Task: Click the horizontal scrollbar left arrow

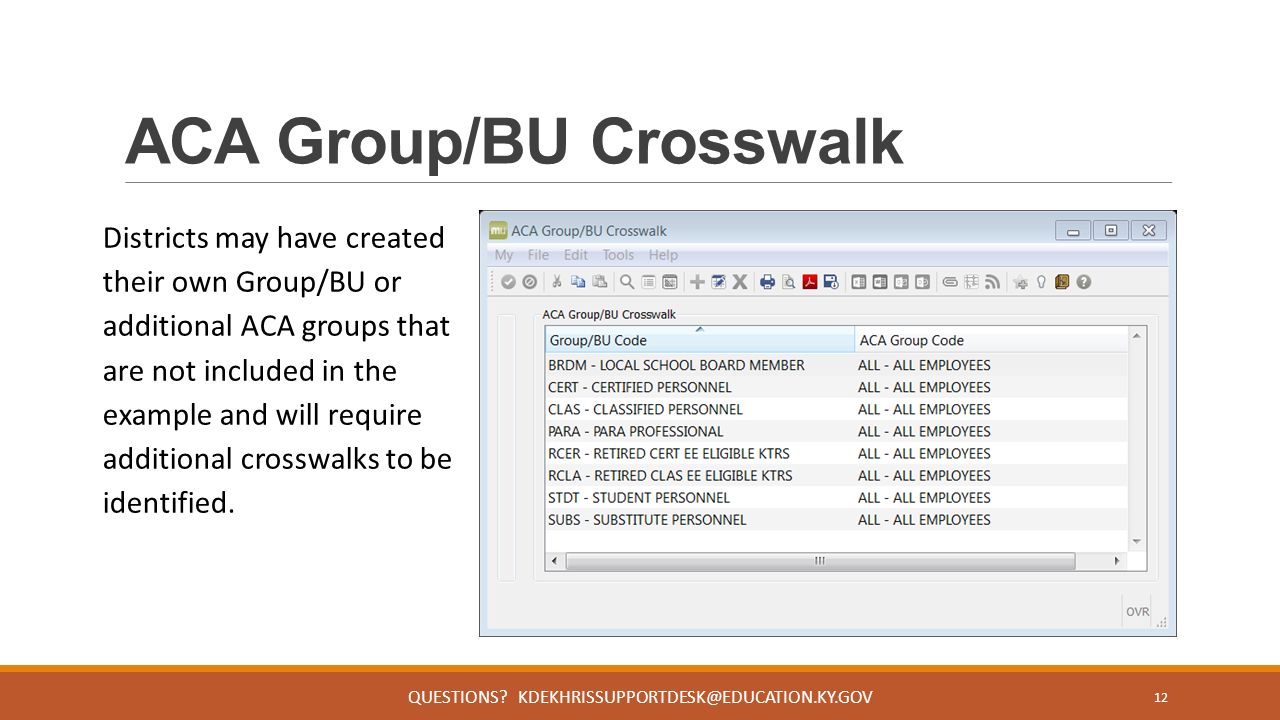Action: pos(555,561)
